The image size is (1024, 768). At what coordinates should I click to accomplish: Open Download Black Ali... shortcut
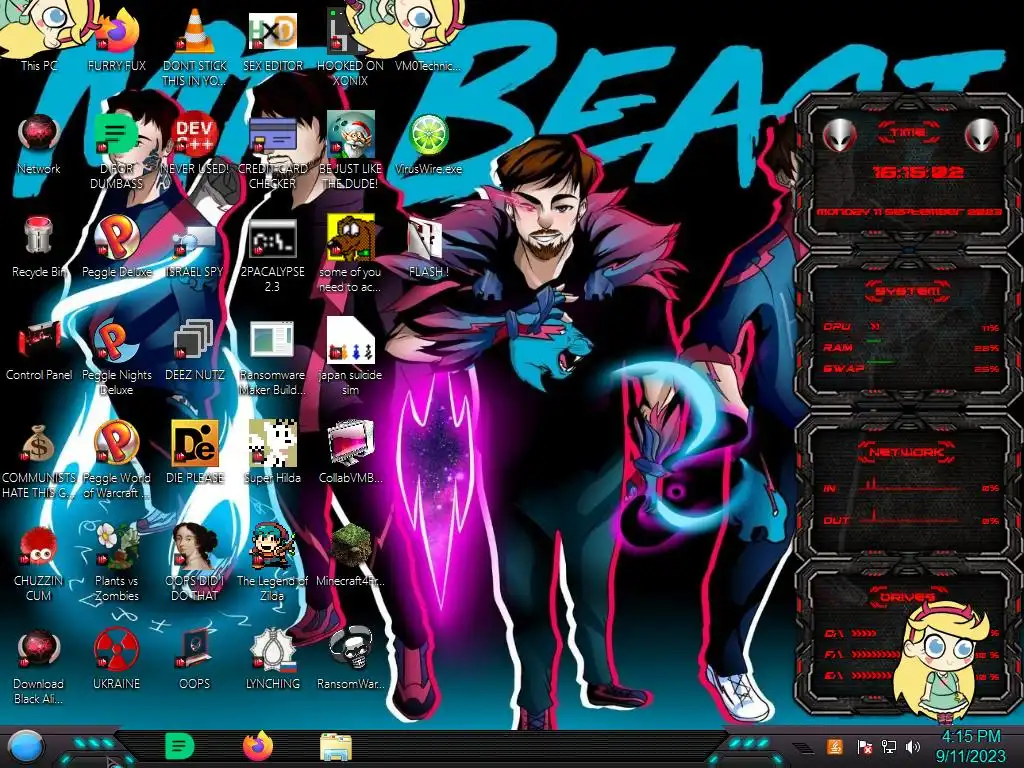39,666
